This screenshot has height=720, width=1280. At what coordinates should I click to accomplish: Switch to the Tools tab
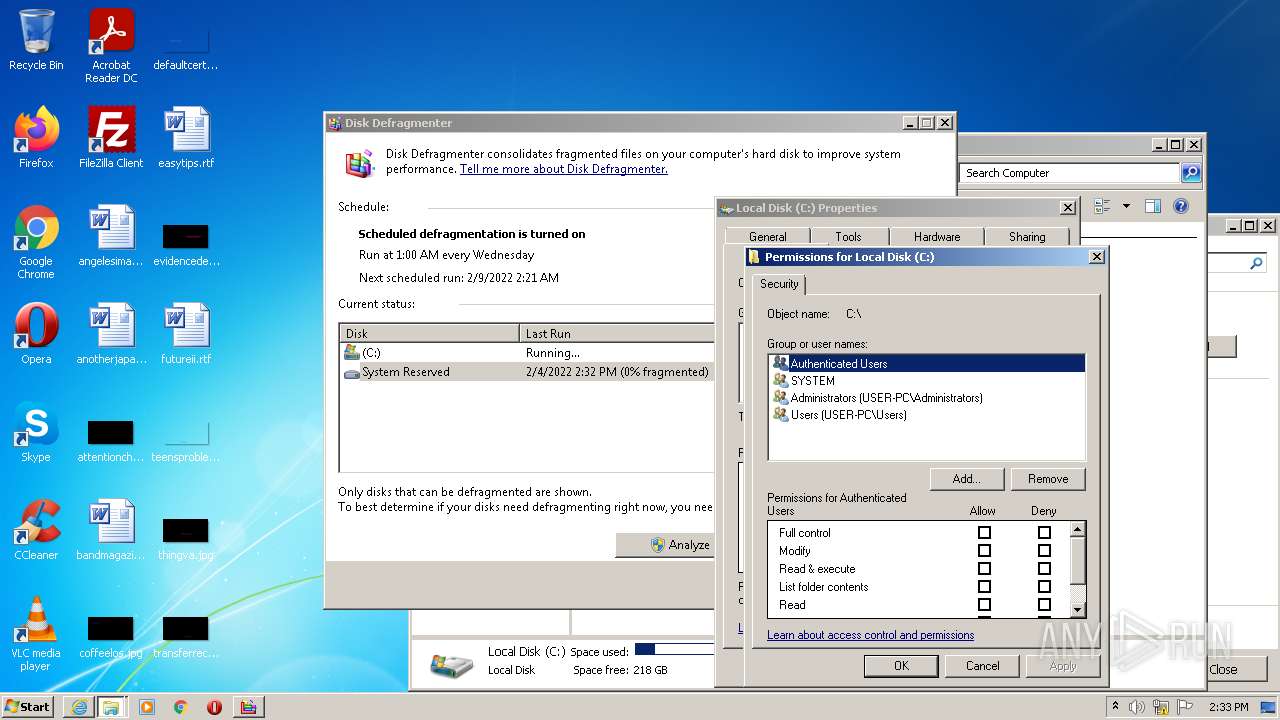(848, 237)
